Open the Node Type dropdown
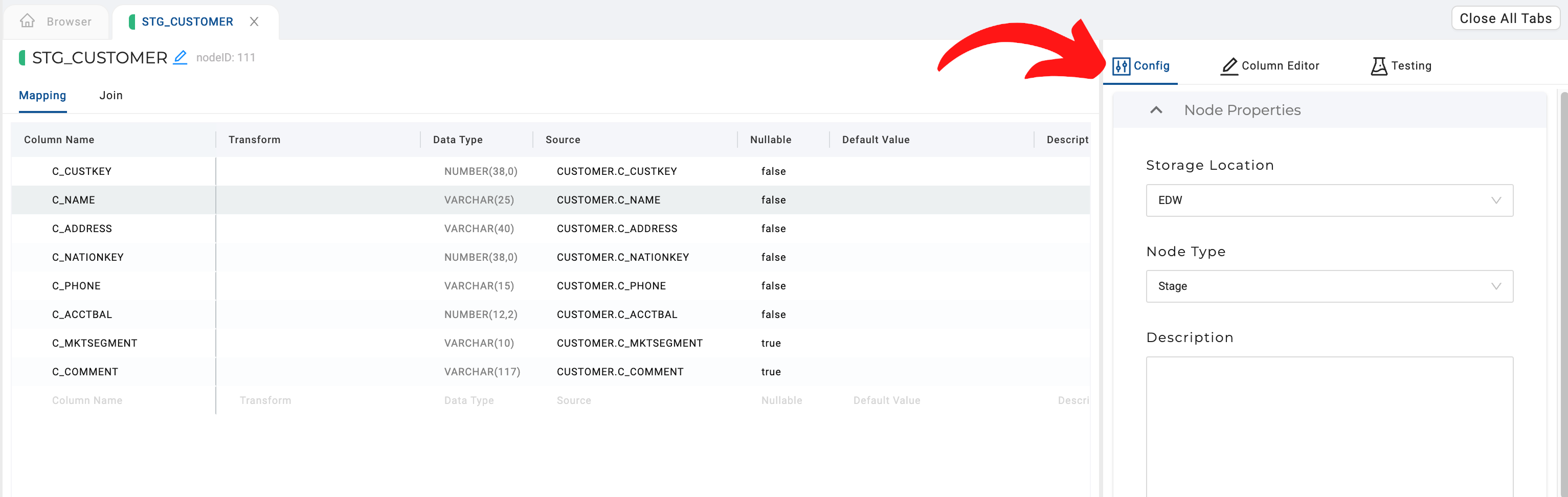Image resolution: width=1568 pixels, height=497 pixels. pos(1329,286)
